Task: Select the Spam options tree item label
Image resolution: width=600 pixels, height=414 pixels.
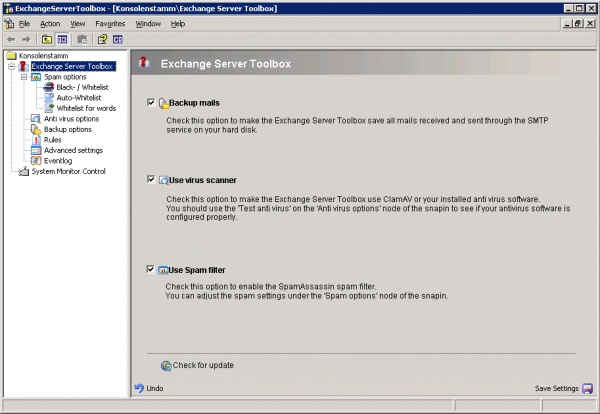Action: pyautogui.click(x=65, y=77)
